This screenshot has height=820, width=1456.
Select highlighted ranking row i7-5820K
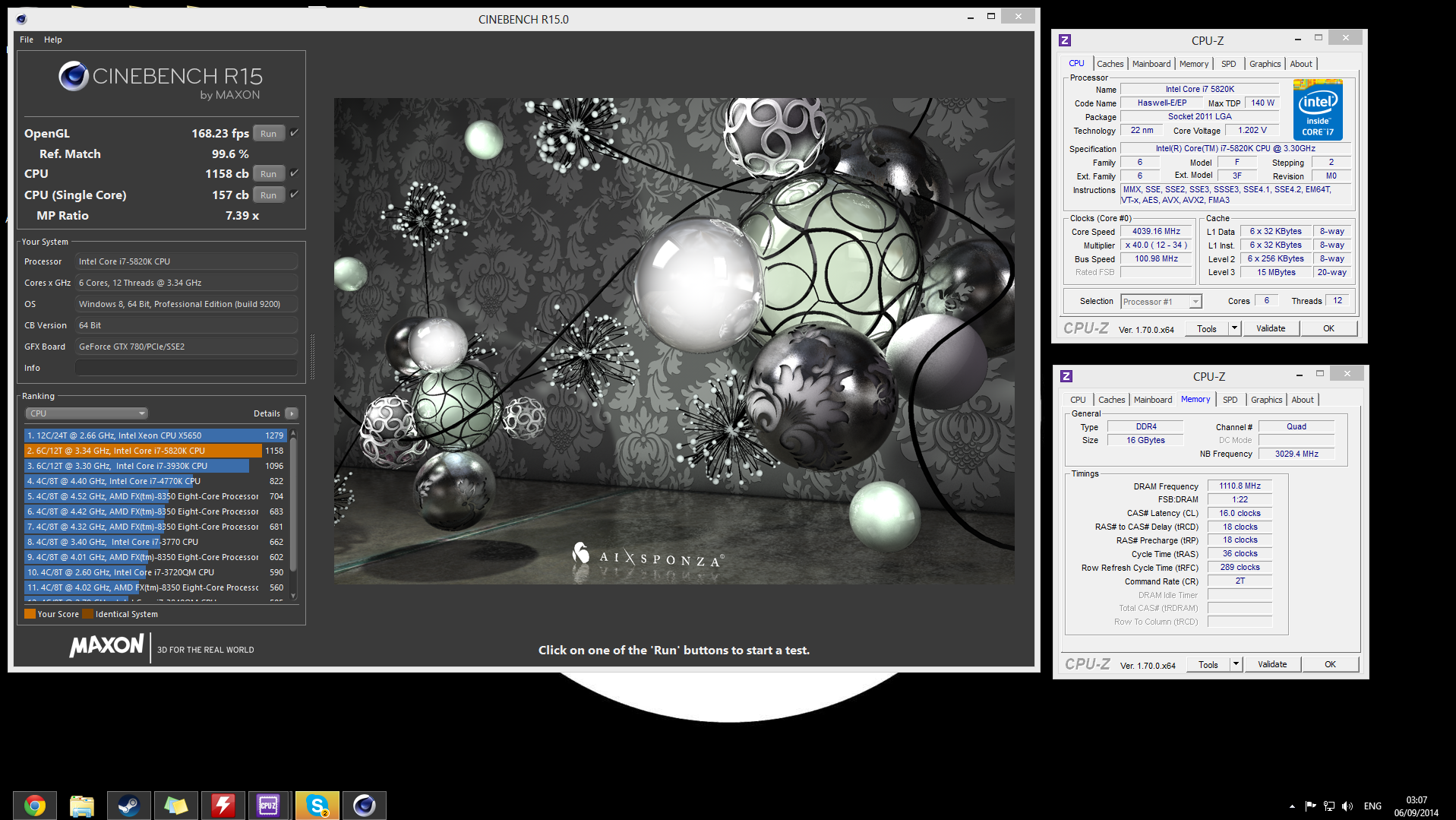point(155,451)
